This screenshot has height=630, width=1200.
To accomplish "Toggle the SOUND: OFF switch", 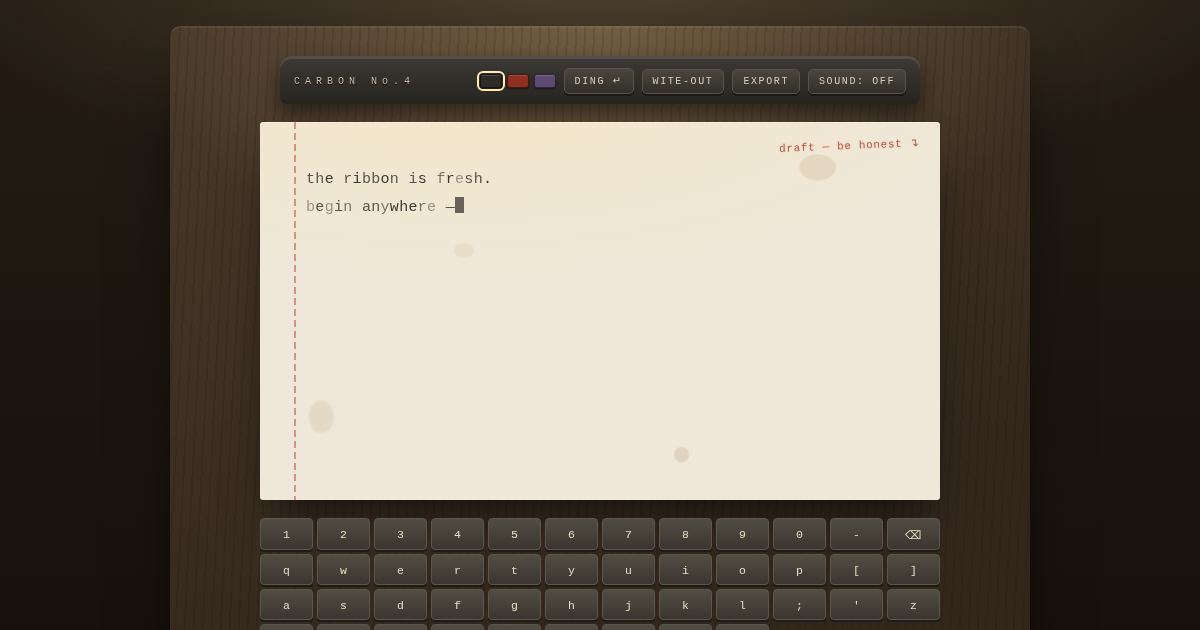I will [857, 81].
